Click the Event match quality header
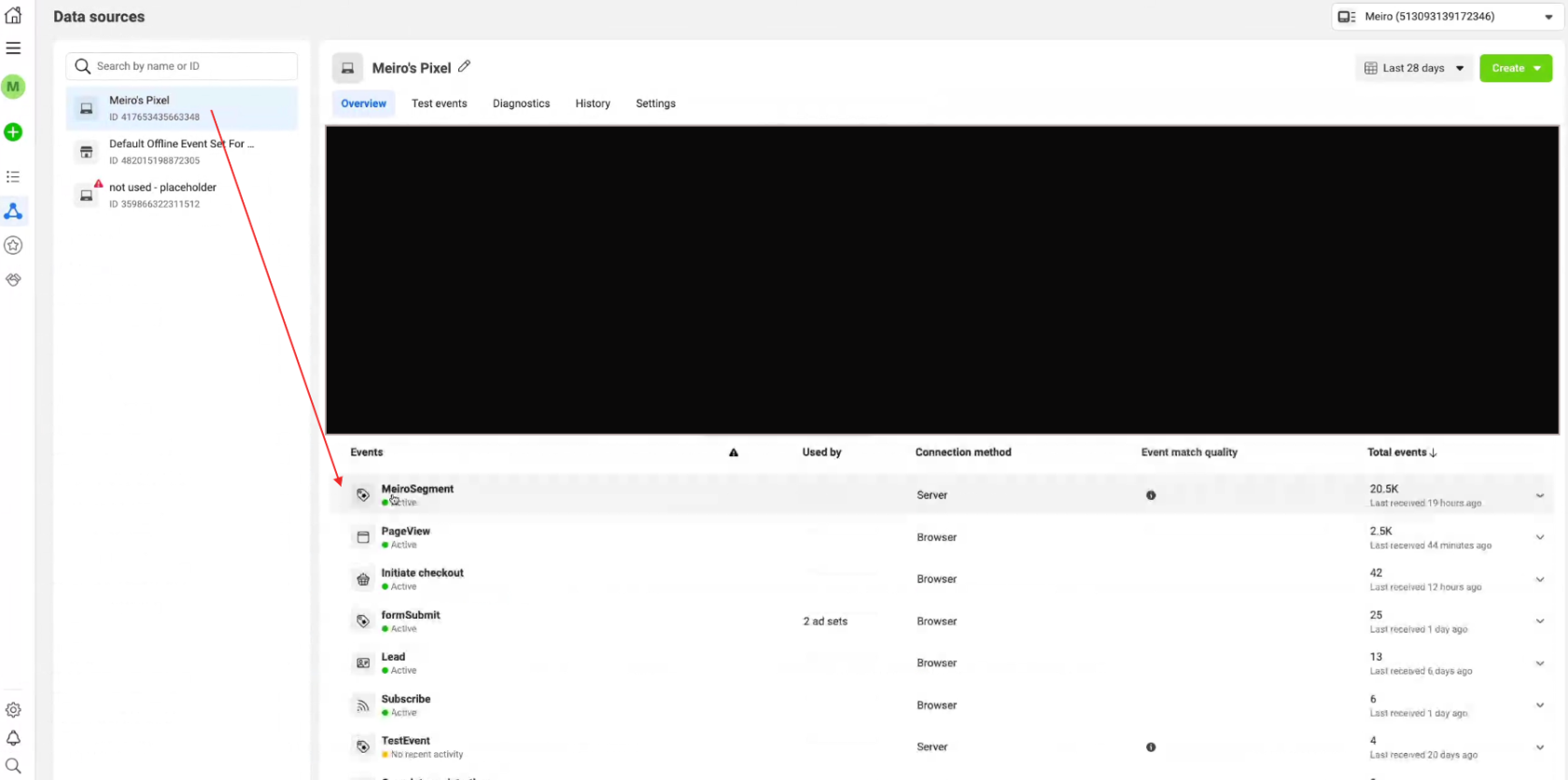Image resolution: width=1568 pixels, height=780 pixels. pyautogui.click(x=1189, y=453)
